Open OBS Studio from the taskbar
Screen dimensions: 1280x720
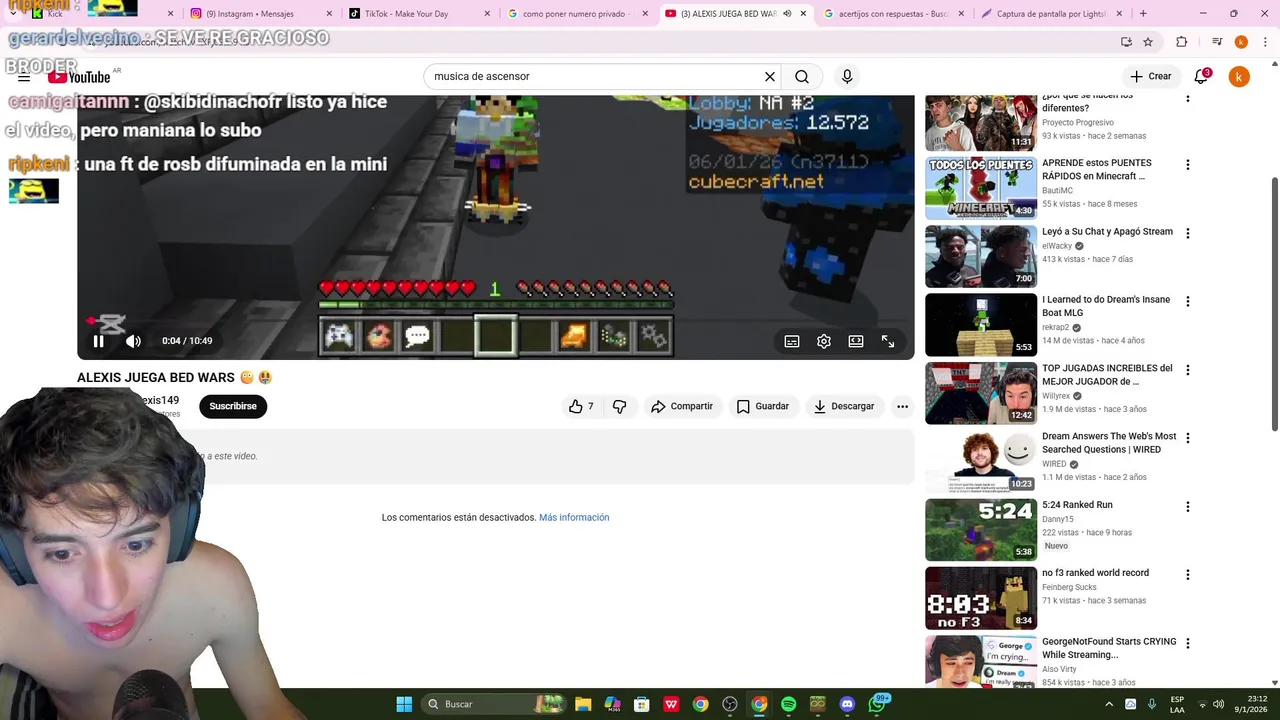point(730,704)
